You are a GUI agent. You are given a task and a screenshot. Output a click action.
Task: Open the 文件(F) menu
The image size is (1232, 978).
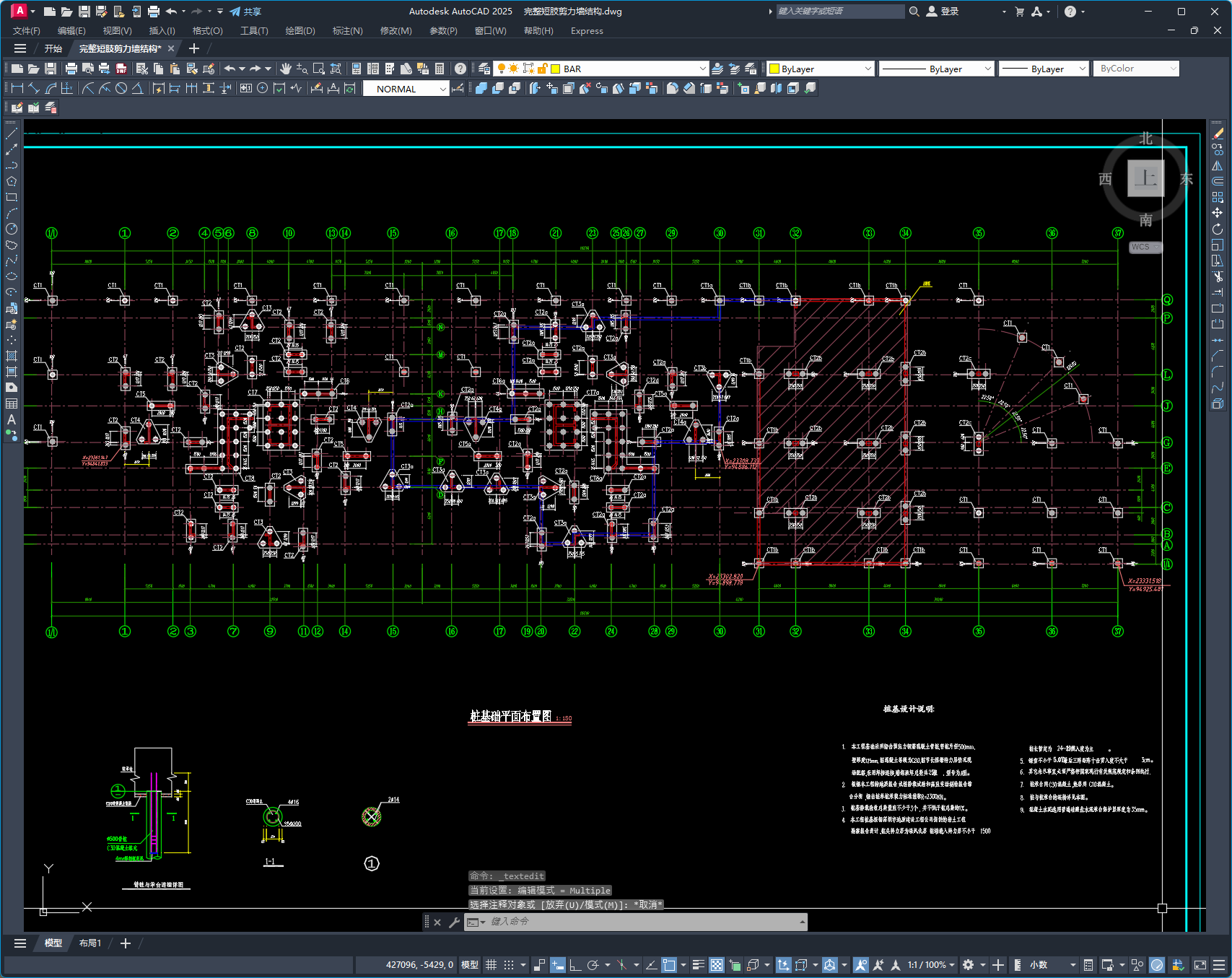pyautogui.click(x=27, y=31)
